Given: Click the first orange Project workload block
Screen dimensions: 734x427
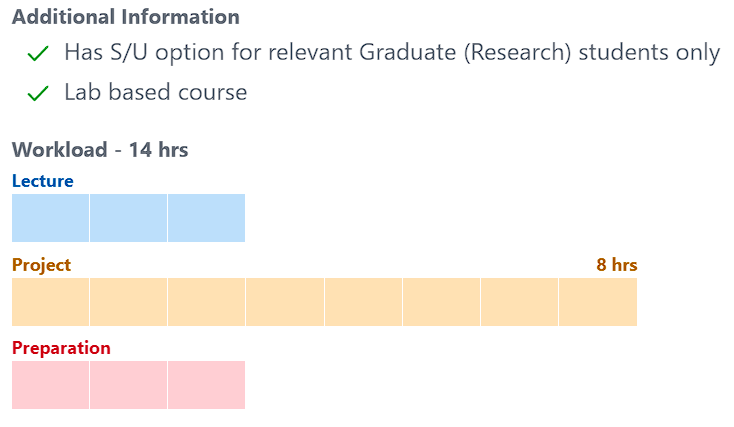Looking at the screenshot, I should pos(50,302).
